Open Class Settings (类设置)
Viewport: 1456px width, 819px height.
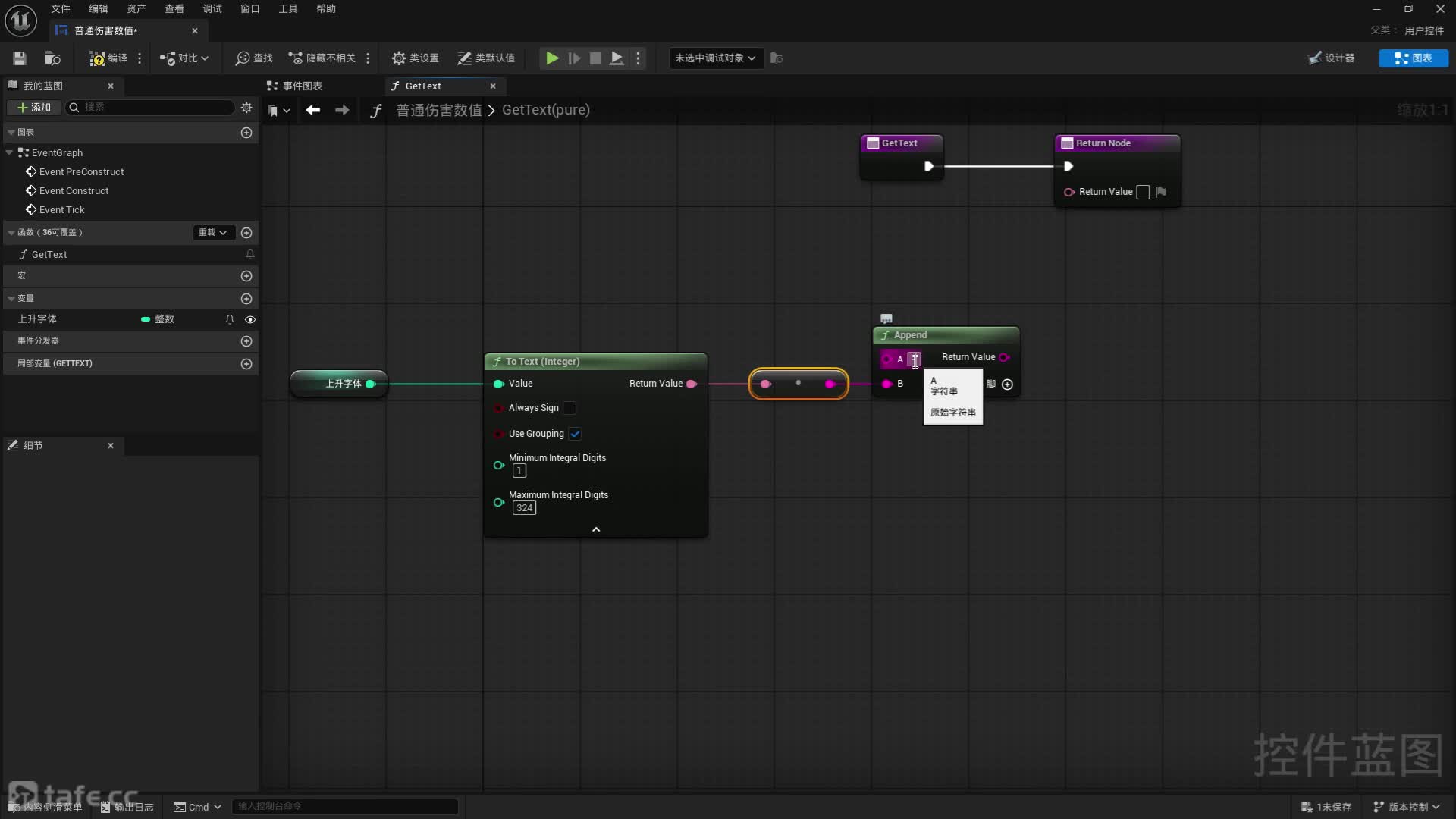coord(415,58)
